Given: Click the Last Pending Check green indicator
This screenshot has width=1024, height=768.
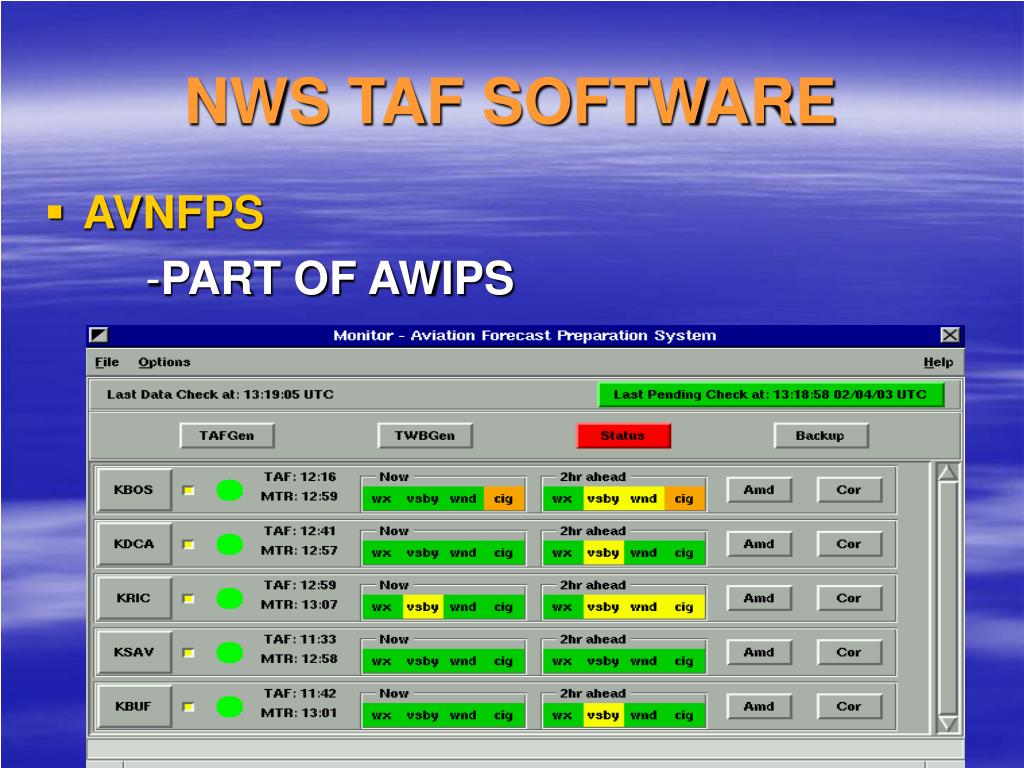Looking at the screenshot, I should (771, 394).
